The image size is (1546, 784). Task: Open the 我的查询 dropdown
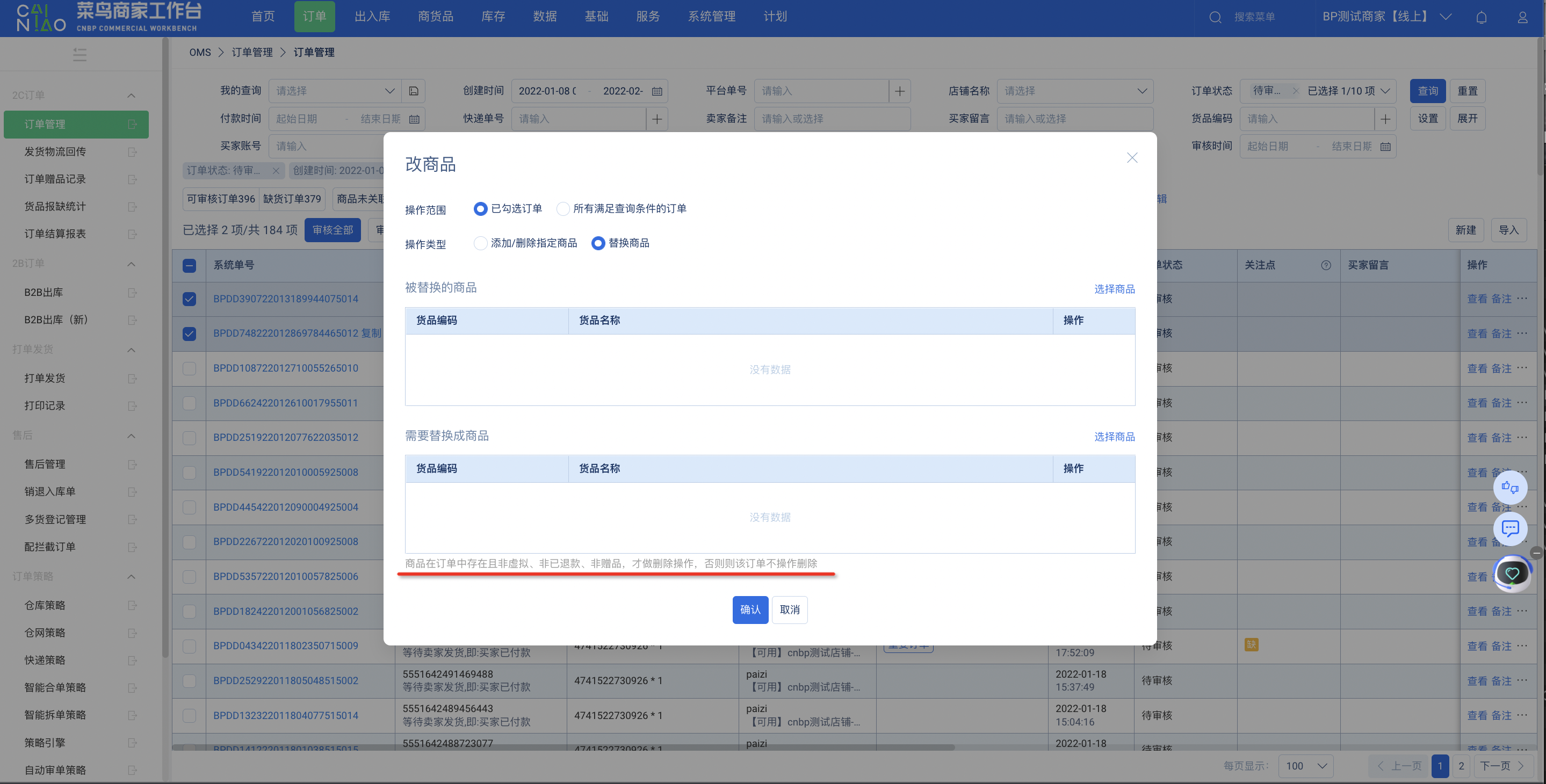(x=334, y=91)
